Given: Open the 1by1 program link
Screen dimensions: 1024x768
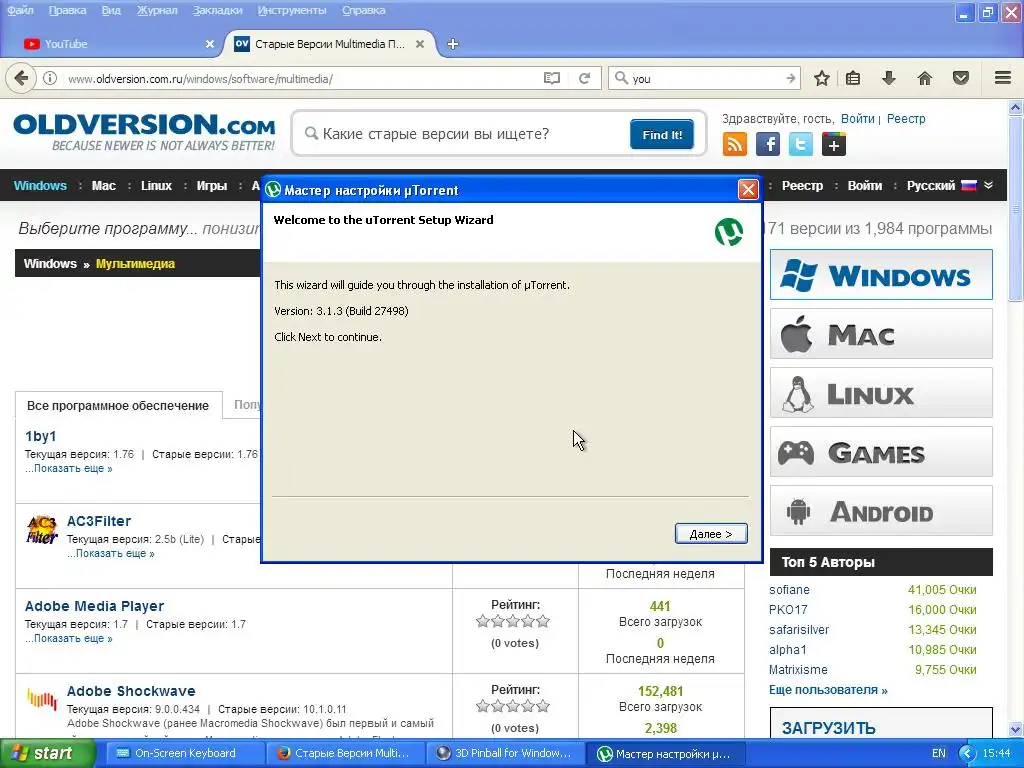Looking at the screenshot, I should point(40,436).
